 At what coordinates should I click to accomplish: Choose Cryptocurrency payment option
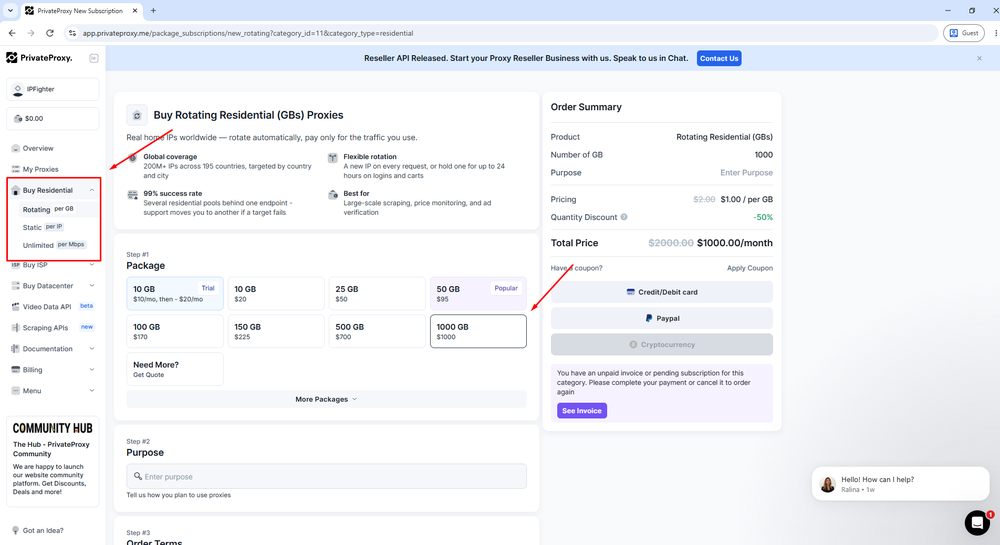tap(662, 345)
